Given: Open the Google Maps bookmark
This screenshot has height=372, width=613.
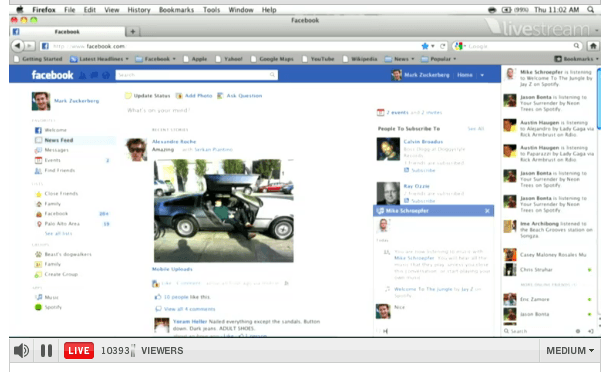Looking at the screenshot, I should (272, 59).
